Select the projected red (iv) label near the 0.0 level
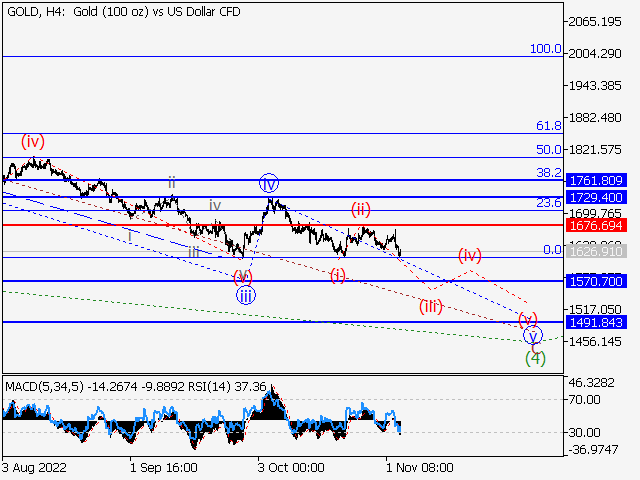 pyautogui.click(x=470, y=256)
